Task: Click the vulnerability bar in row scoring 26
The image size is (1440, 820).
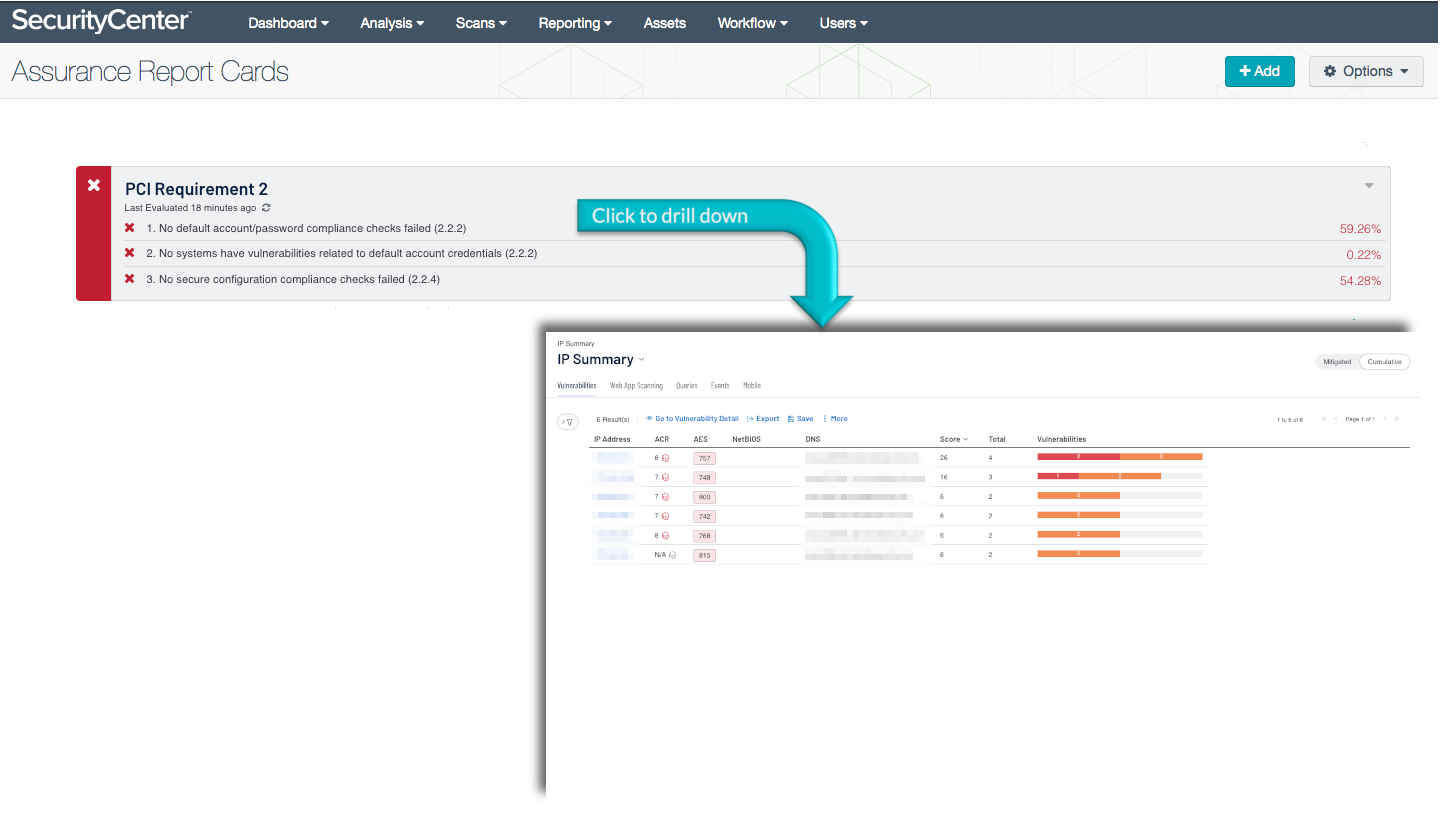Action: pyautogui.click(x=1120, y=457)
